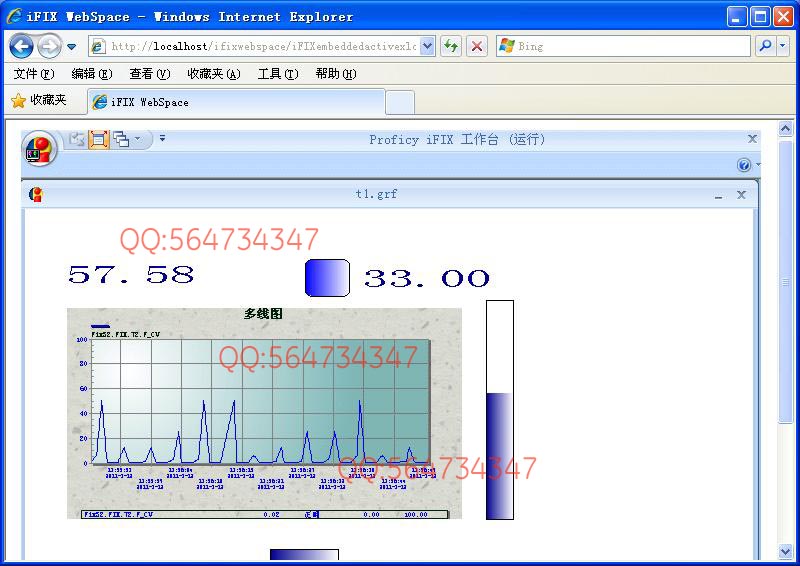This screenshot has height=566, width=800.
Task: Click the Bing search box
Action: click(x=623, y=46)
